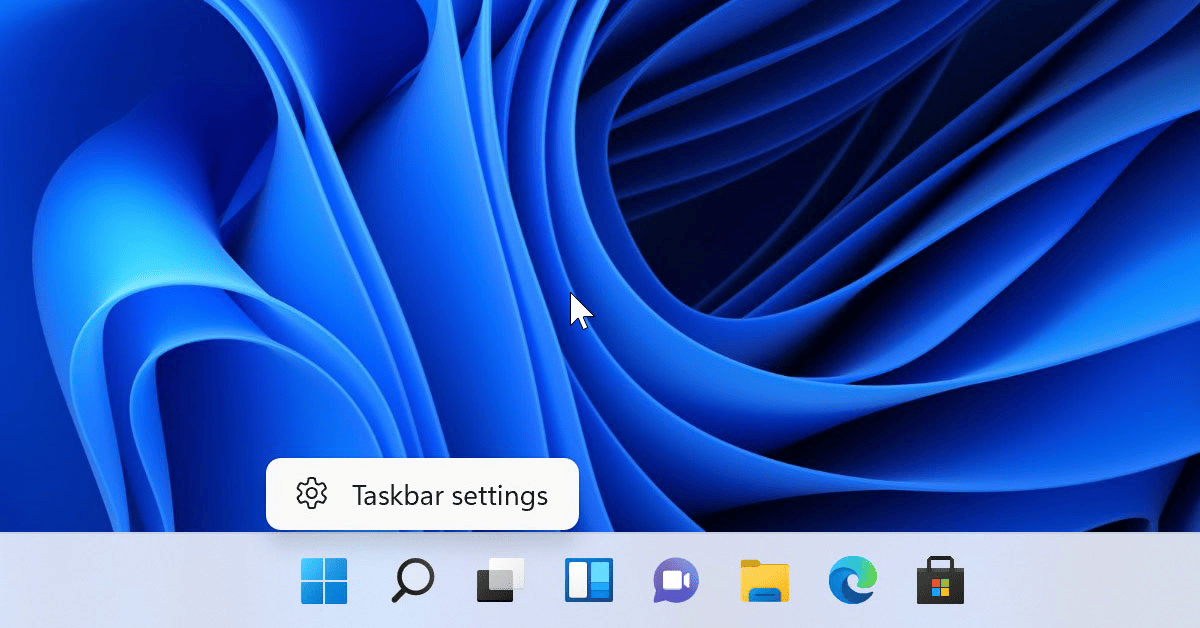Image resolution: width=1200 pixels, height=628 pixels.
Task: Open the Windows Start menu
Action: tap(324, 581)
